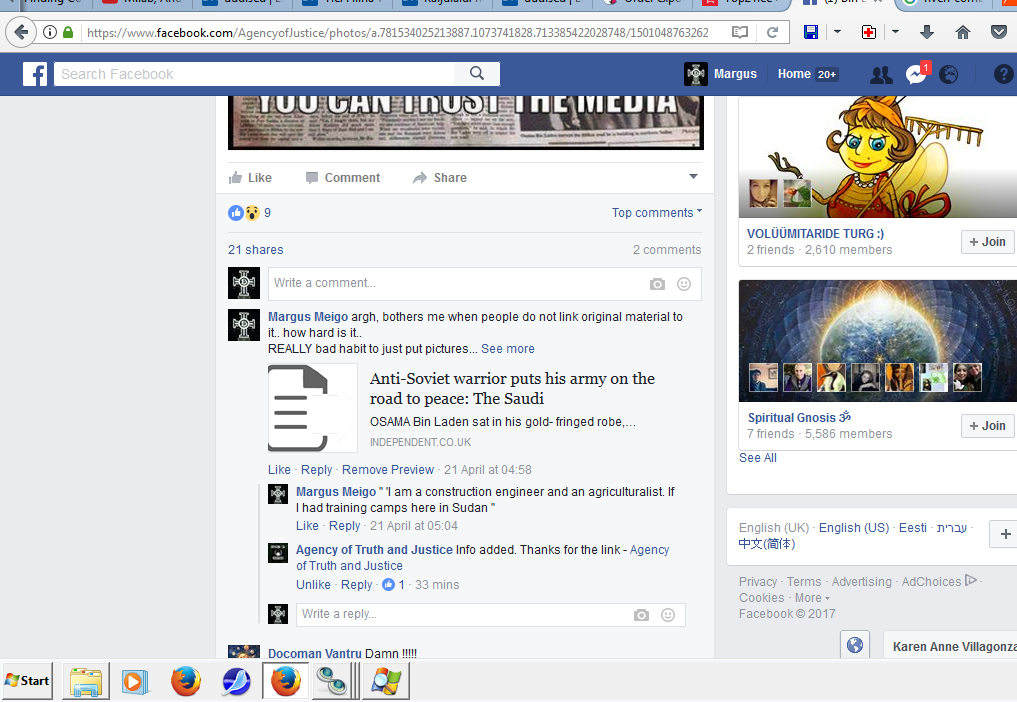Switch language to Eesti
This screenshot has width=1017, height=702.
[x=913, y=528]
